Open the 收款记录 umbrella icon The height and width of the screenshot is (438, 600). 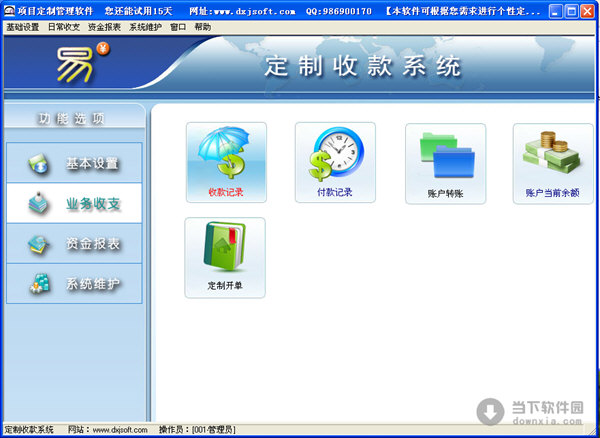click(x=225, y=162)
